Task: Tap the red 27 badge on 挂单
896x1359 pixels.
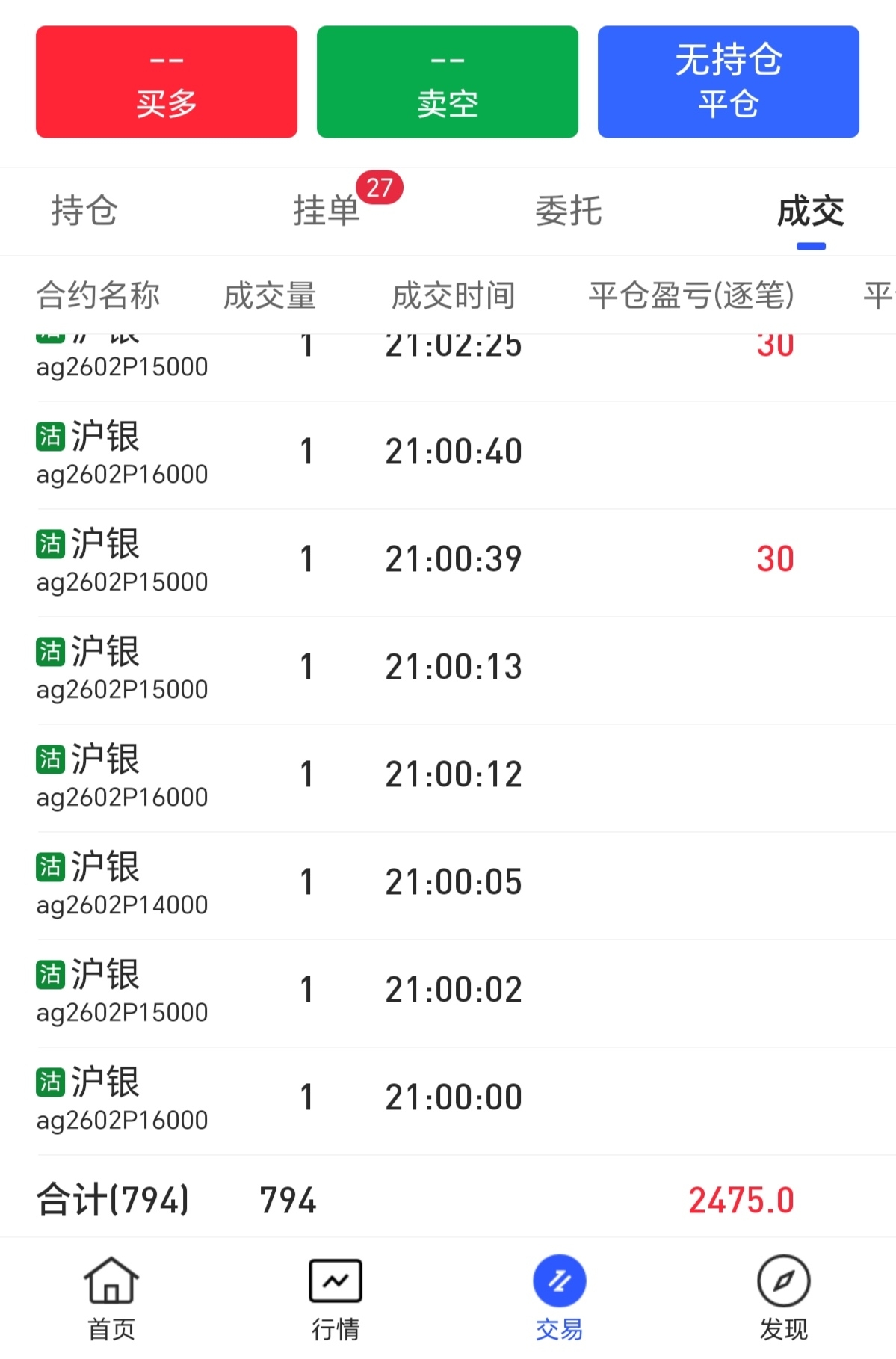Action: (380, 188)
